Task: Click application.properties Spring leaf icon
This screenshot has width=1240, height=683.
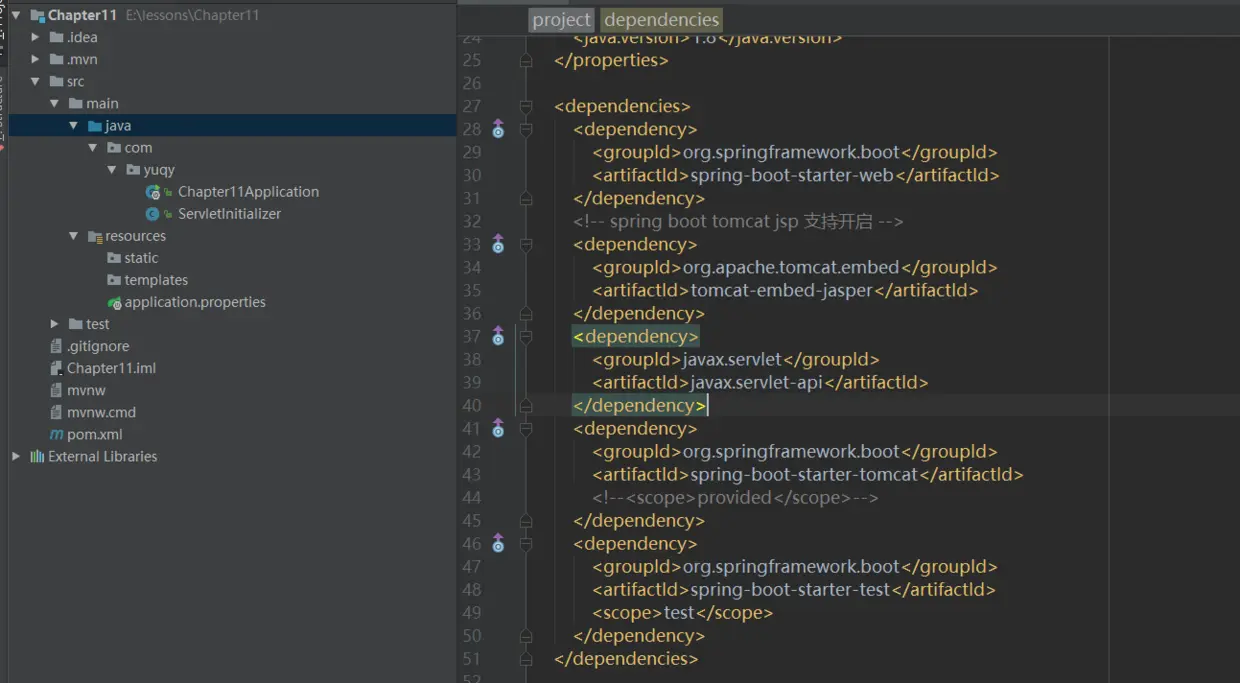Action: click(x=114, y=302)
